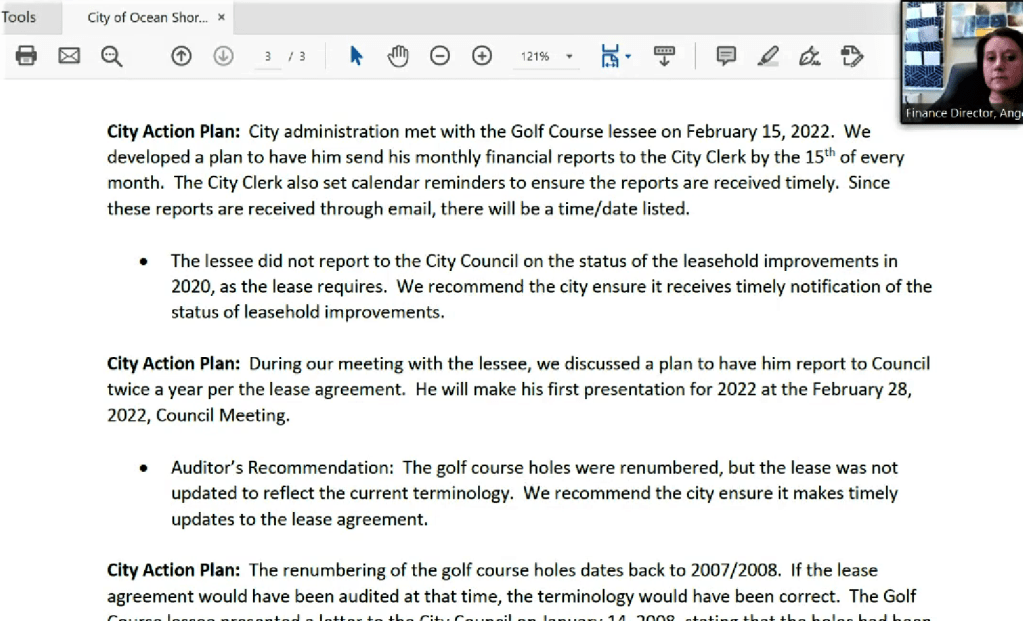Close the City of Ocean Shores tab
This screenshot has width=1023, height=621.
[221, 17]
